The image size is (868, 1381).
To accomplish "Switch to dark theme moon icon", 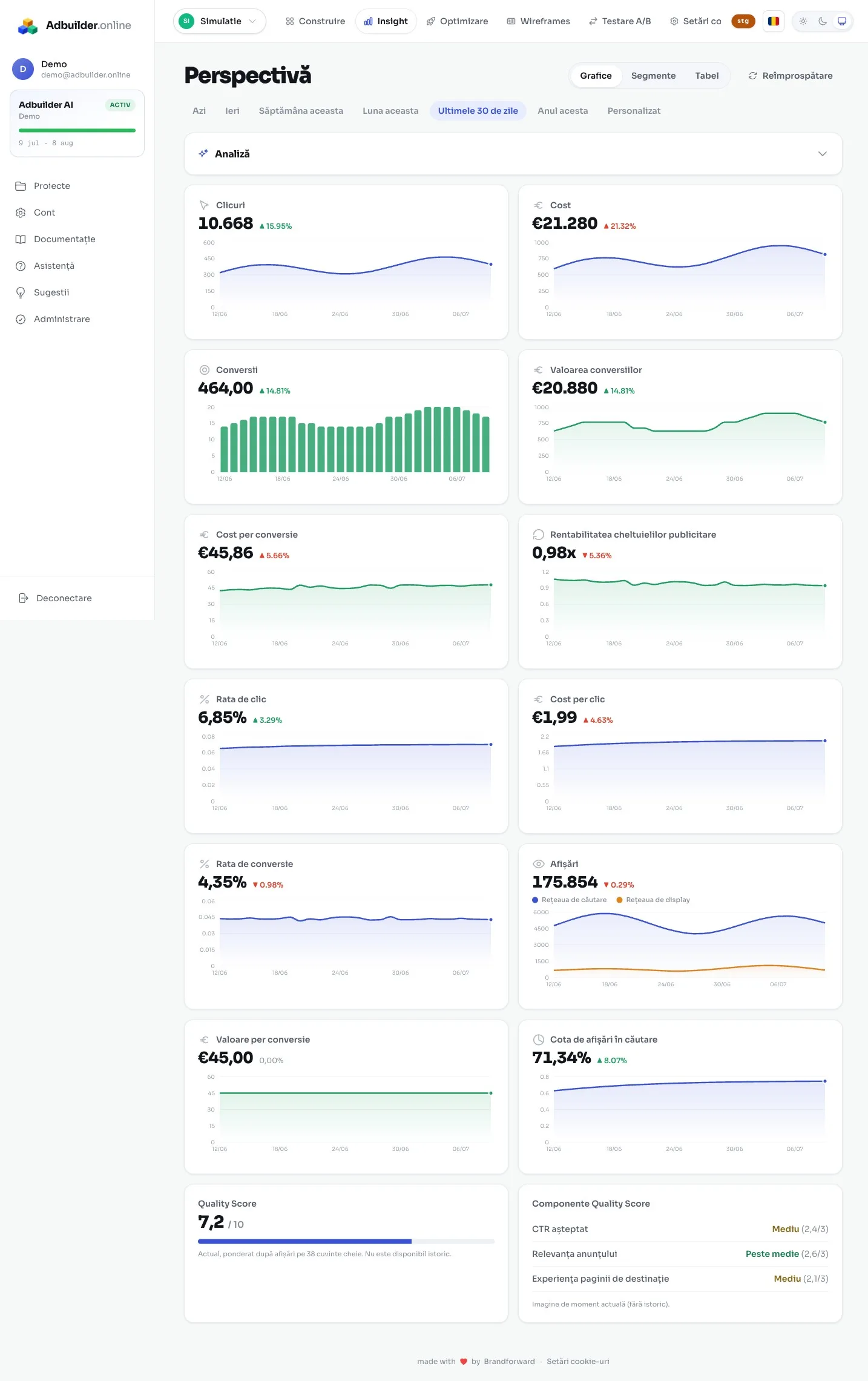I will (823, 21).
